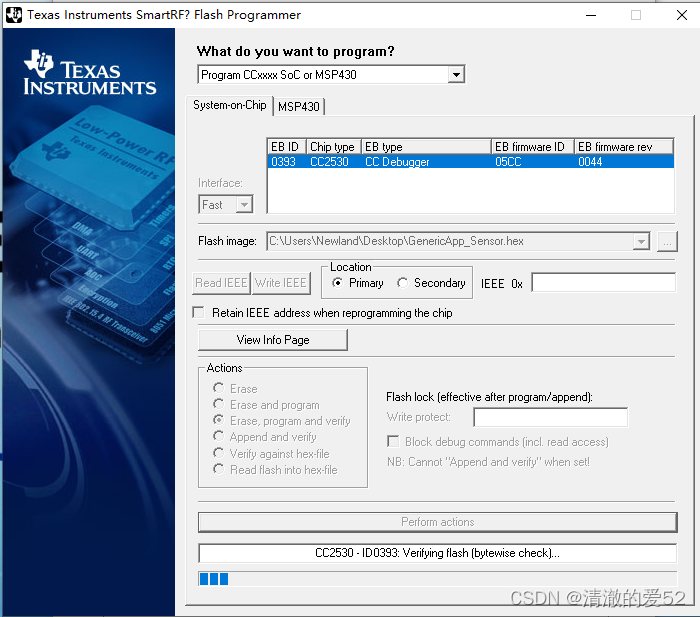Viewport: 700px width, 617px height.
Task: Select the Primary location radio button
Action: 338,283
